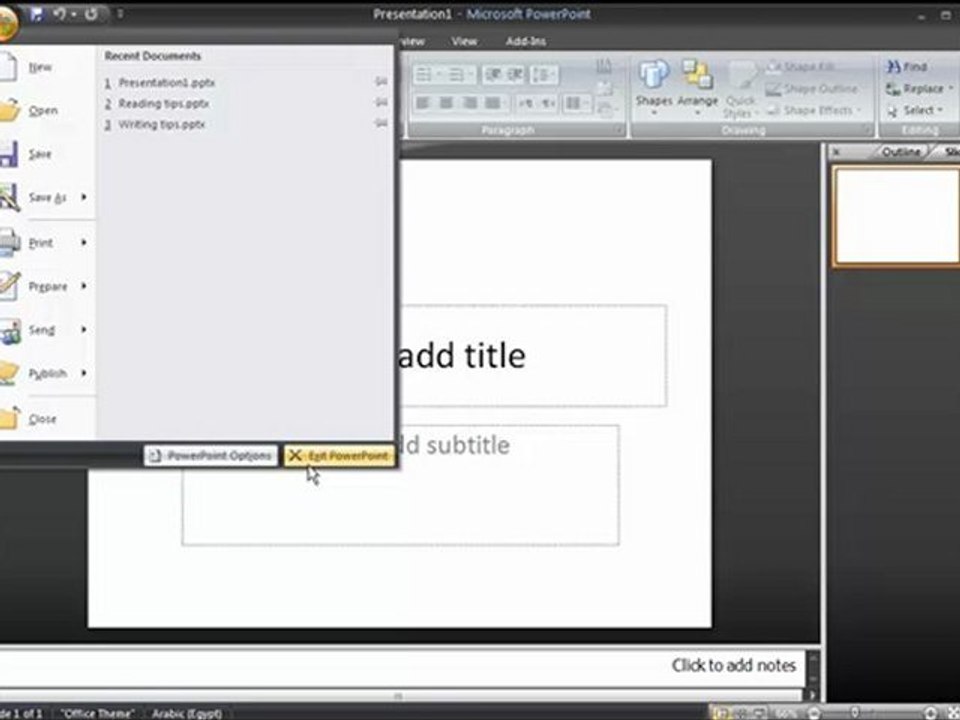Switch to the View ribbon tab
The height and width of the screenshot is (720, 960).
(x=463, y=41)
